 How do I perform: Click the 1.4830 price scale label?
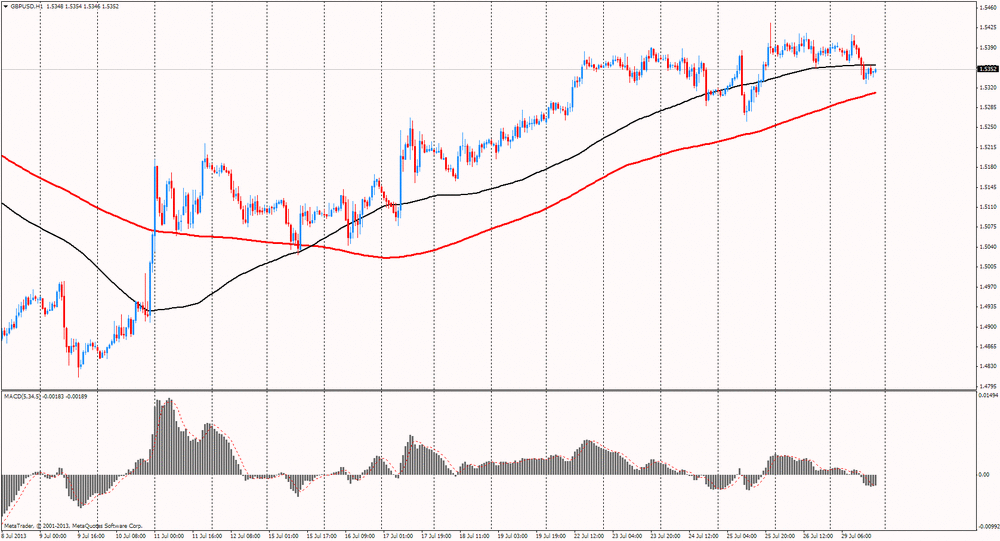(x=987, y=366)
